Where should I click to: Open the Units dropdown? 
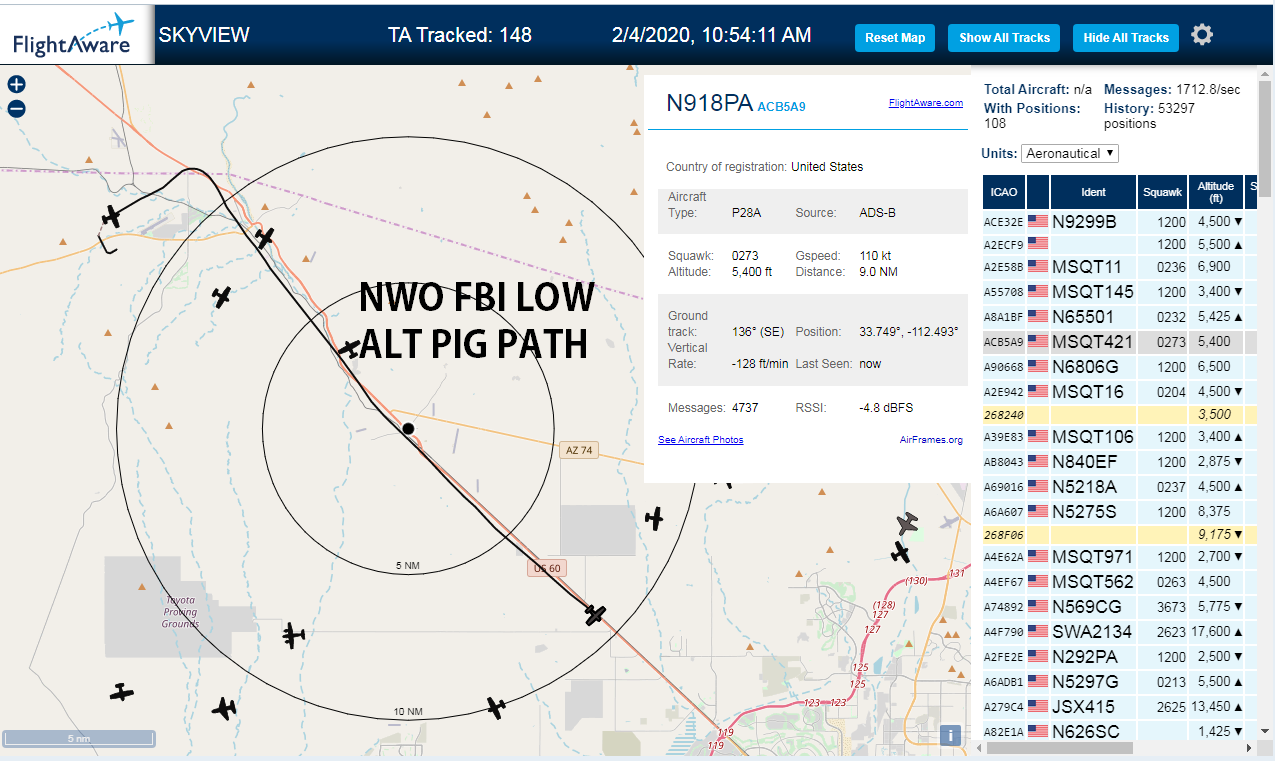point(1070,153)
